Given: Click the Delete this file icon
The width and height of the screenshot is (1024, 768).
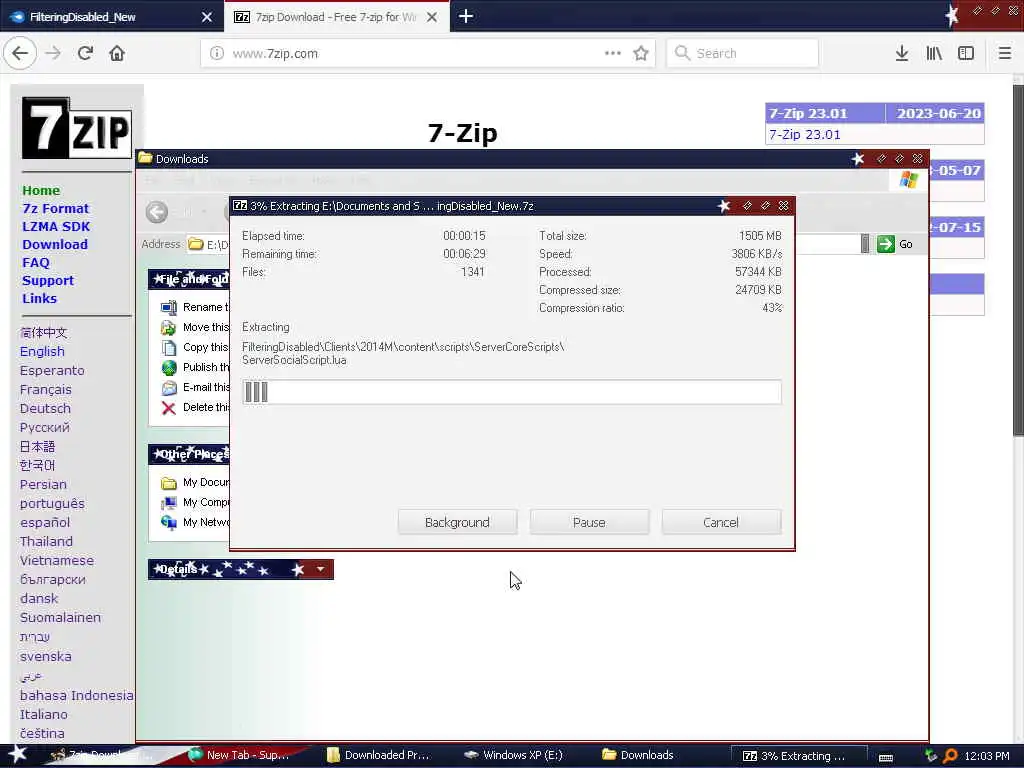Looking at the screenshot, I should pos(168,408).
